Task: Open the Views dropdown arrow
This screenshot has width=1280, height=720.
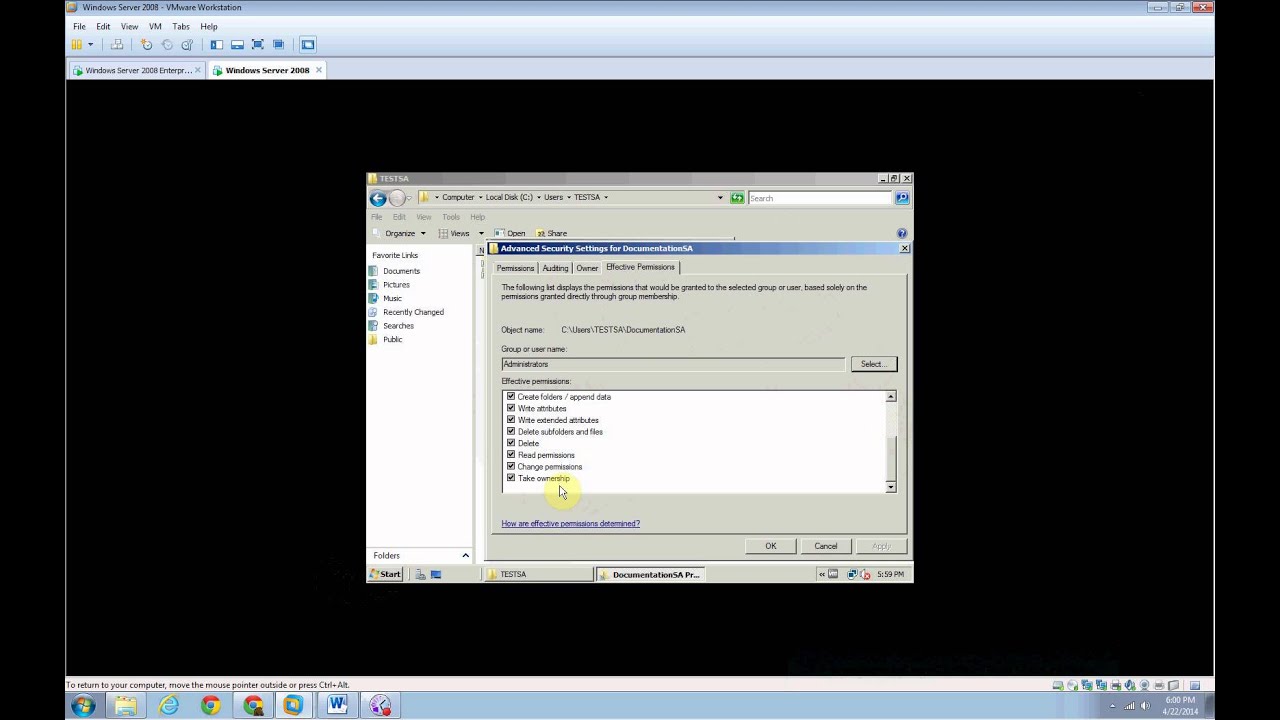Action: [x=481, y=233]
